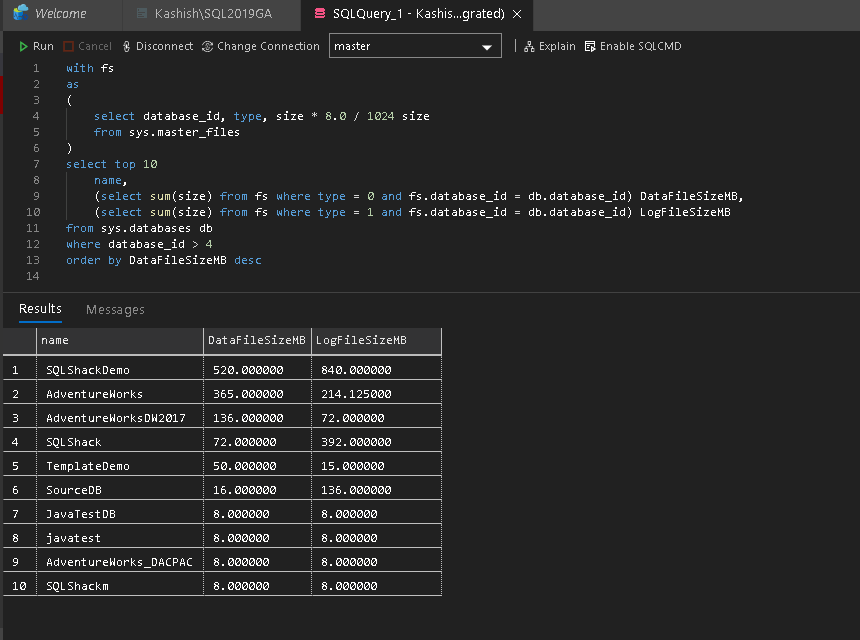Click the AdventureWorksDW2017 name cell
860x640 pixels.
click(x=118, y=418)
